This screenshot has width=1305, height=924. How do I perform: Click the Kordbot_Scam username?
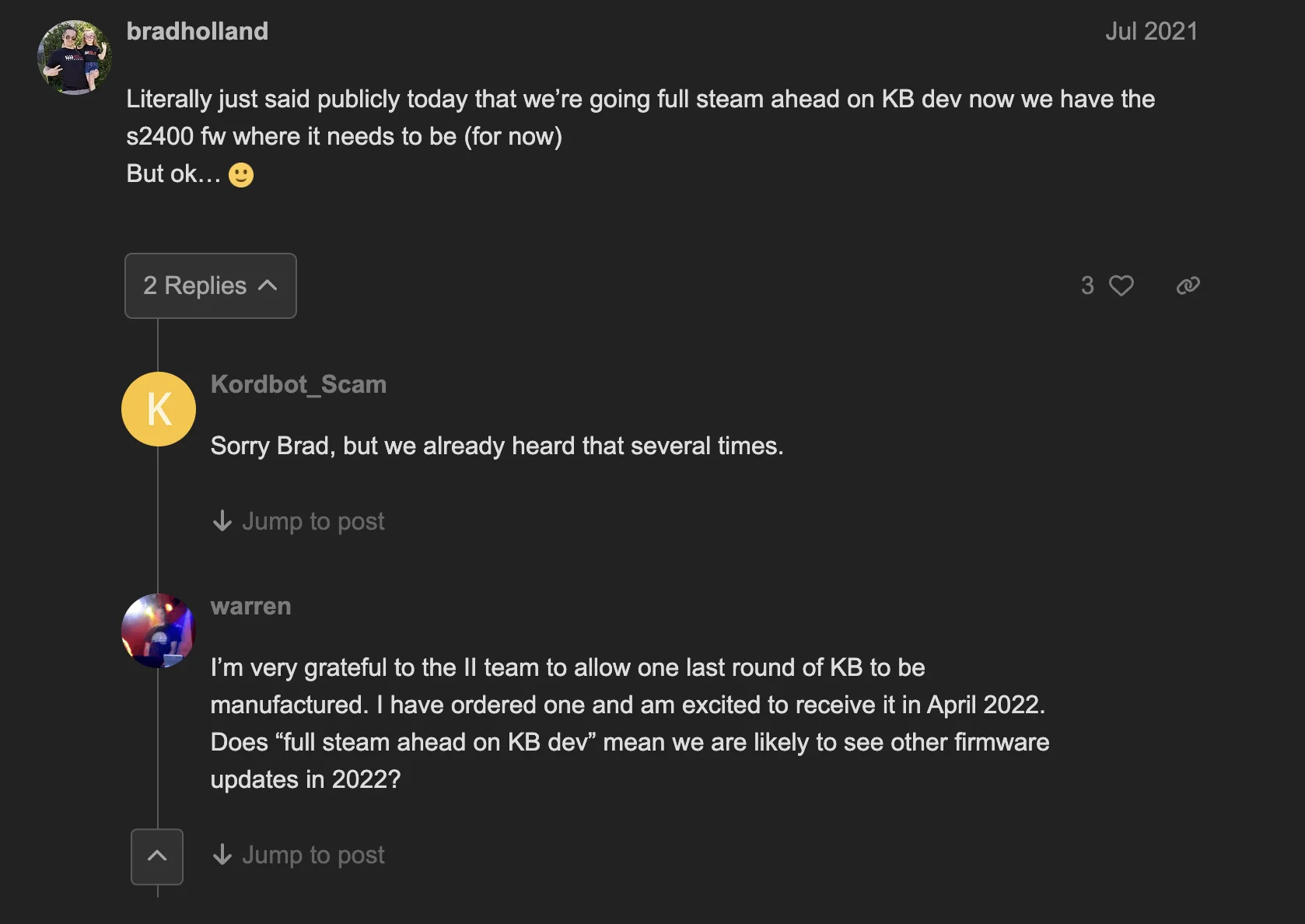pos(299,384)
